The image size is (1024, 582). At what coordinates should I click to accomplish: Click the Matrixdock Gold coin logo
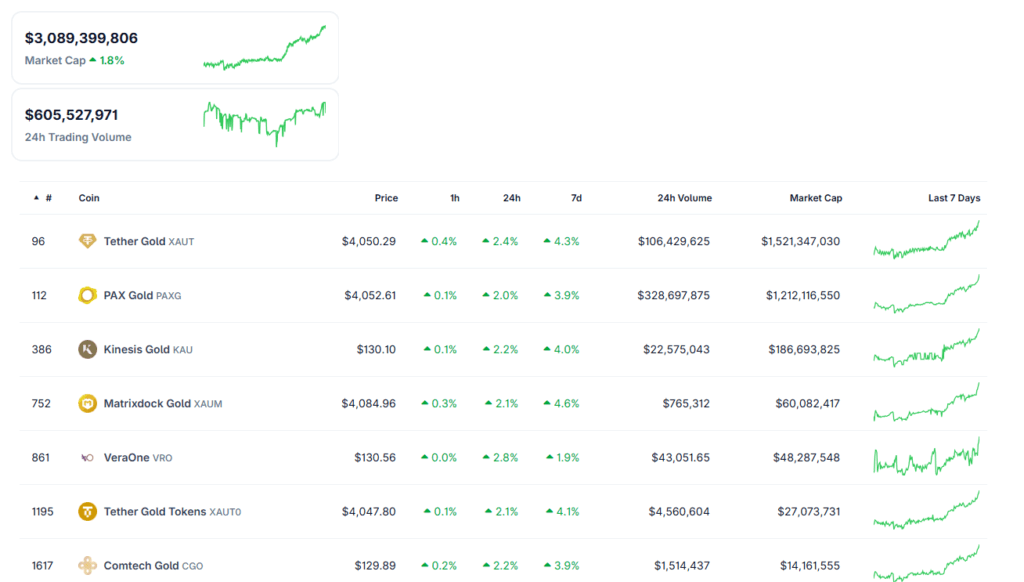[x=88, y=403]
